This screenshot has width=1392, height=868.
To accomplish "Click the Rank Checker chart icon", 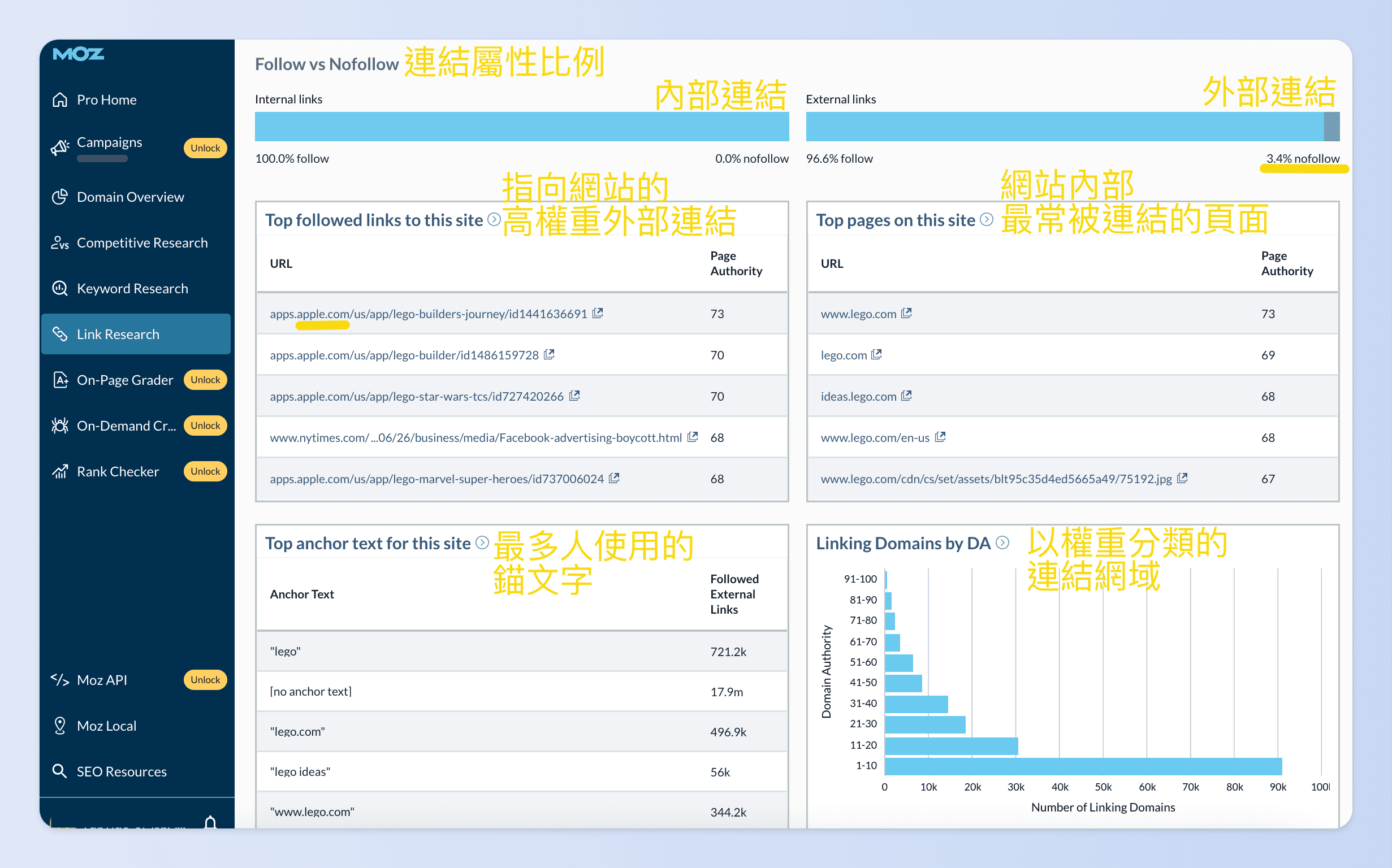I will tap(60, 471).
